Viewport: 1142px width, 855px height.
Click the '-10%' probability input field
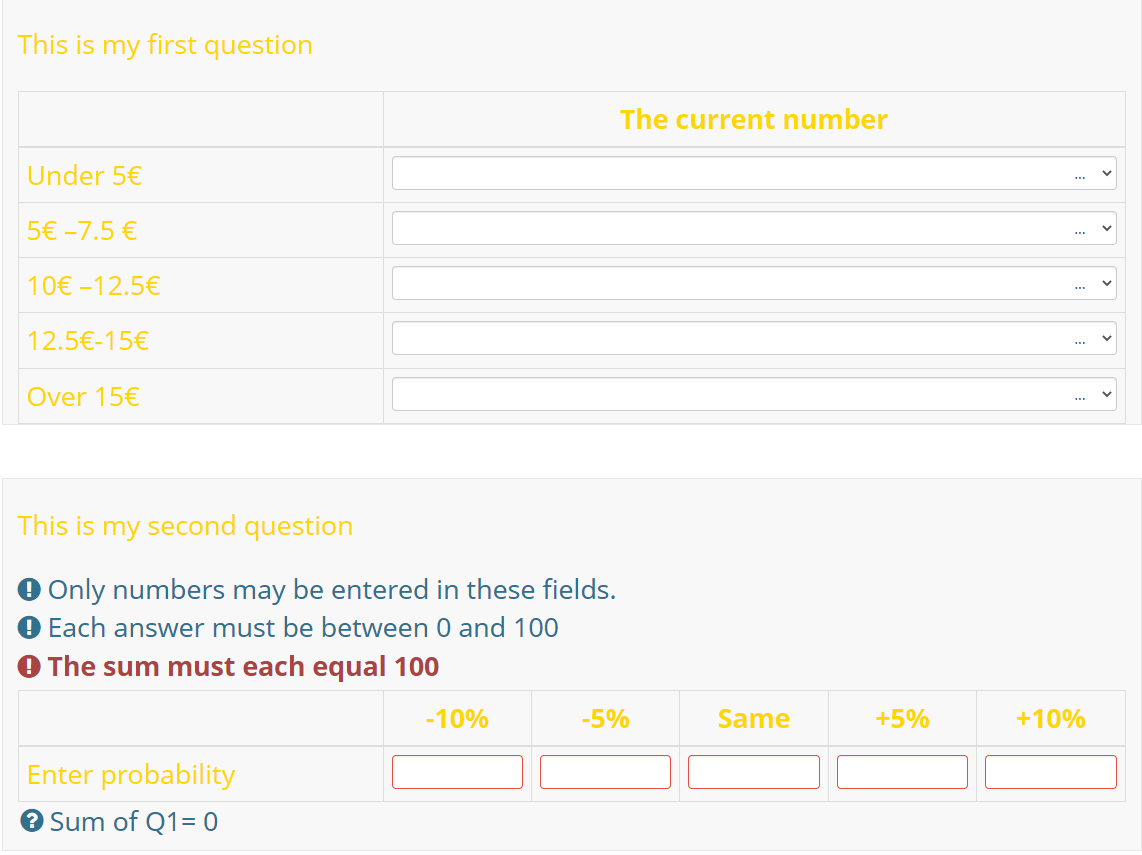[x=457, y=773]
